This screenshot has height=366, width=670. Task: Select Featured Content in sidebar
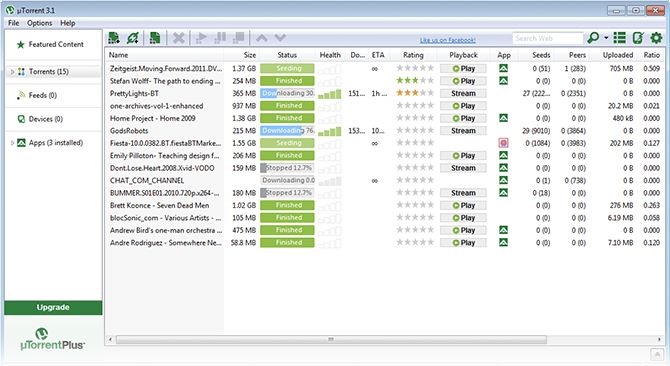coord(53,44)
